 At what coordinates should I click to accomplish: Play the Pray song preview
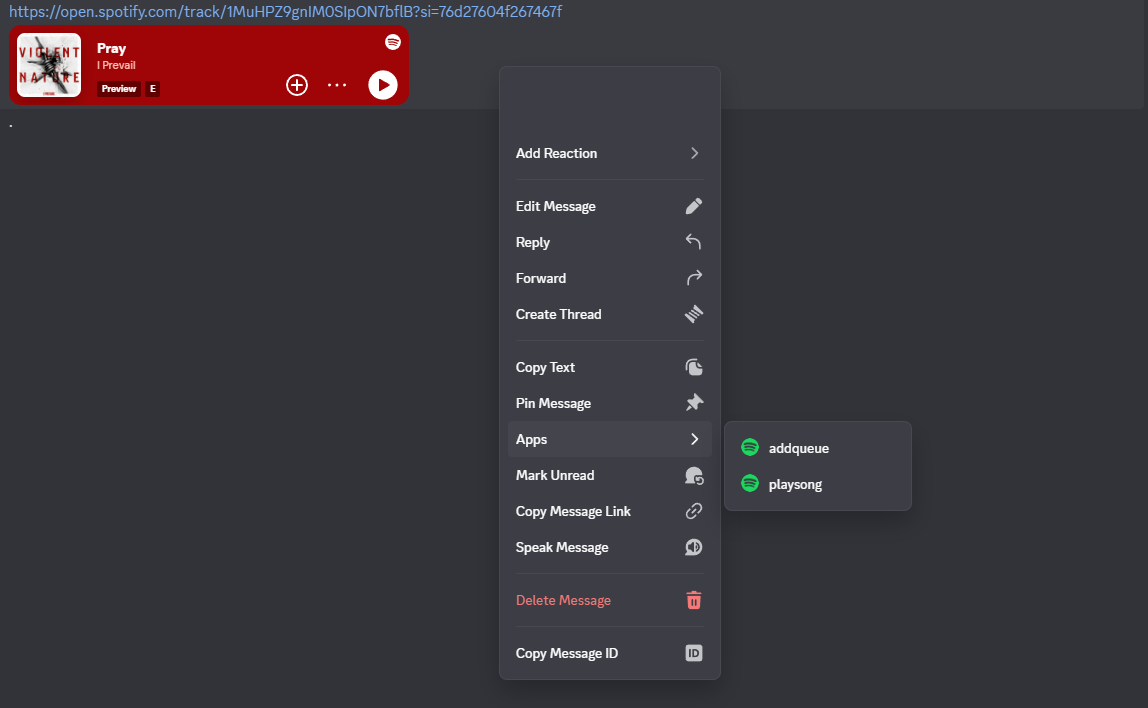382,85
